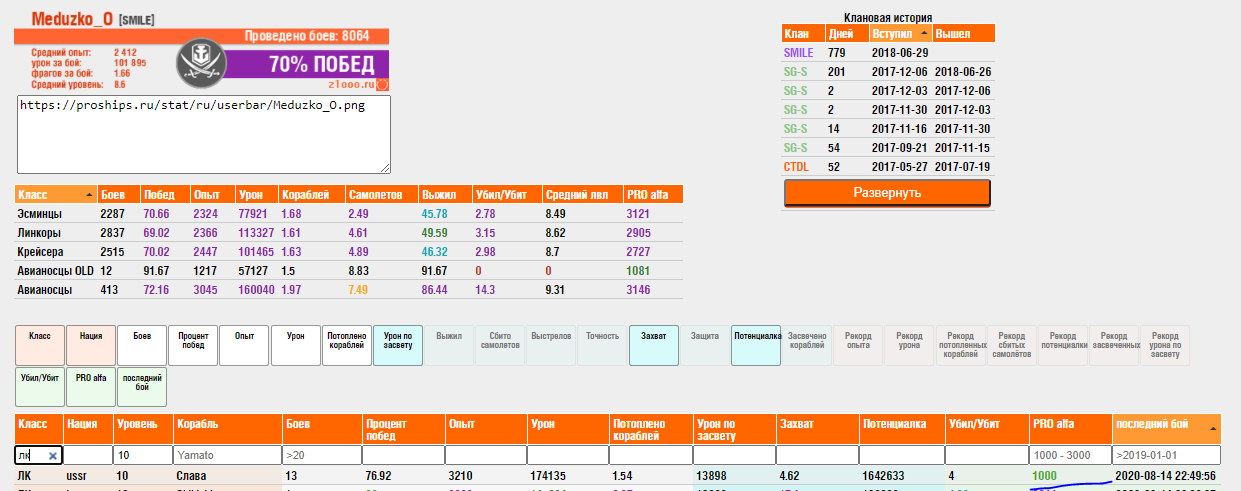Clear the ЛК class filter with the X icon
The width and height of the screenshot is (1241, 491).
click(54, 455)
